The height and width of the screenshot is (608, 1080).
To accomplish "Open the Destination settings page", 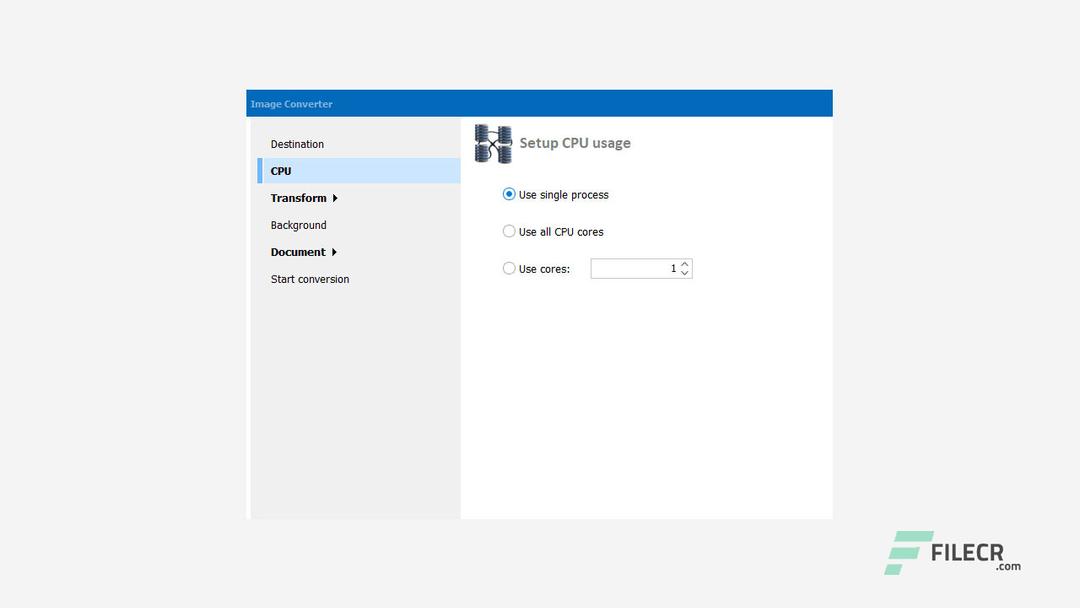I will coord(297,144).
